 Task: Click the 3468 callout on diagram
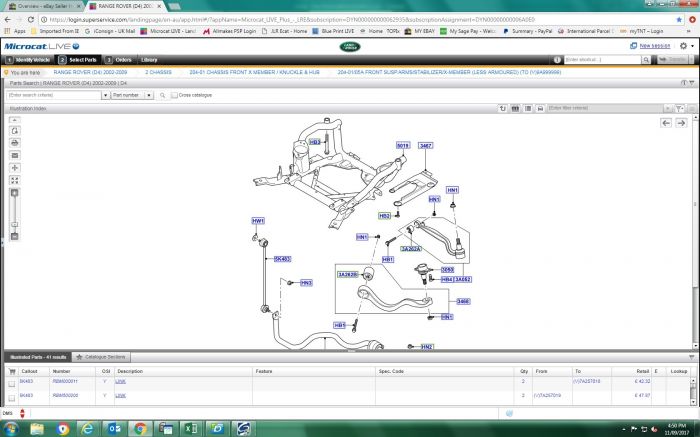point(463,302)
